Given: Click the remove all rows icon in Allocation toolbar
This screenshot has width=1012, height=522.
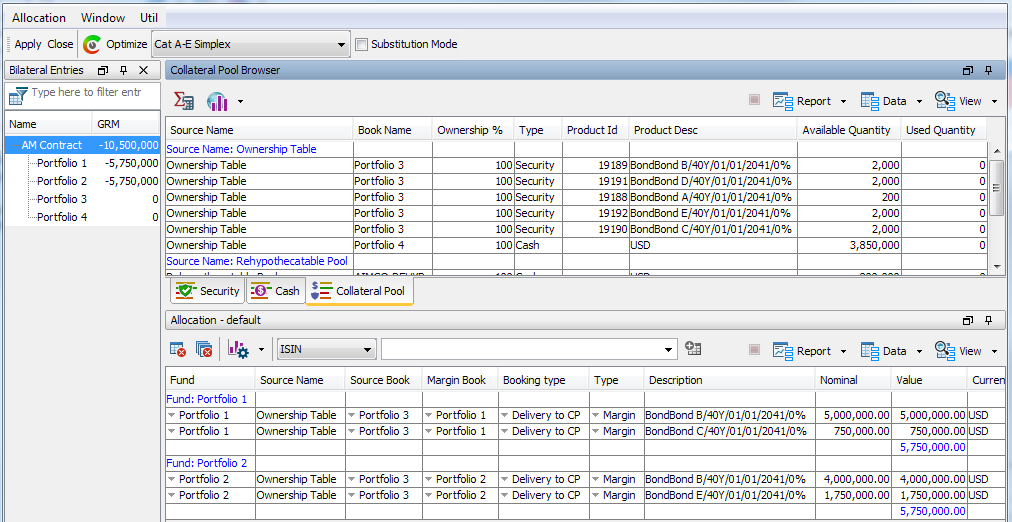Looking at the screenshot, I should (x=204, y=350).
